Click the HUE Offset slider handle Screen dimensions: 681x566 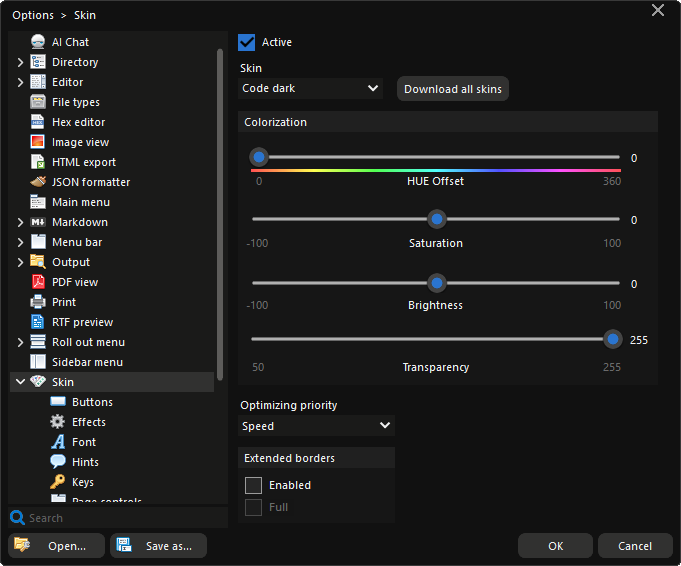(x=259, y=157)
